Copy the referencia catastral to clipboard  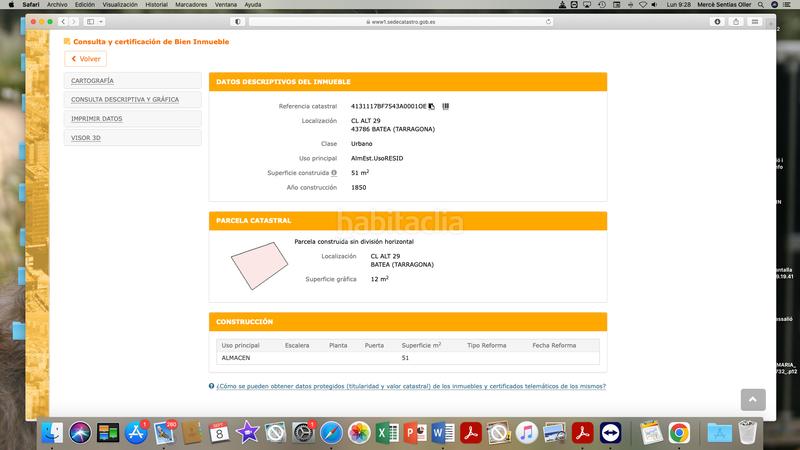click(431, 105)
